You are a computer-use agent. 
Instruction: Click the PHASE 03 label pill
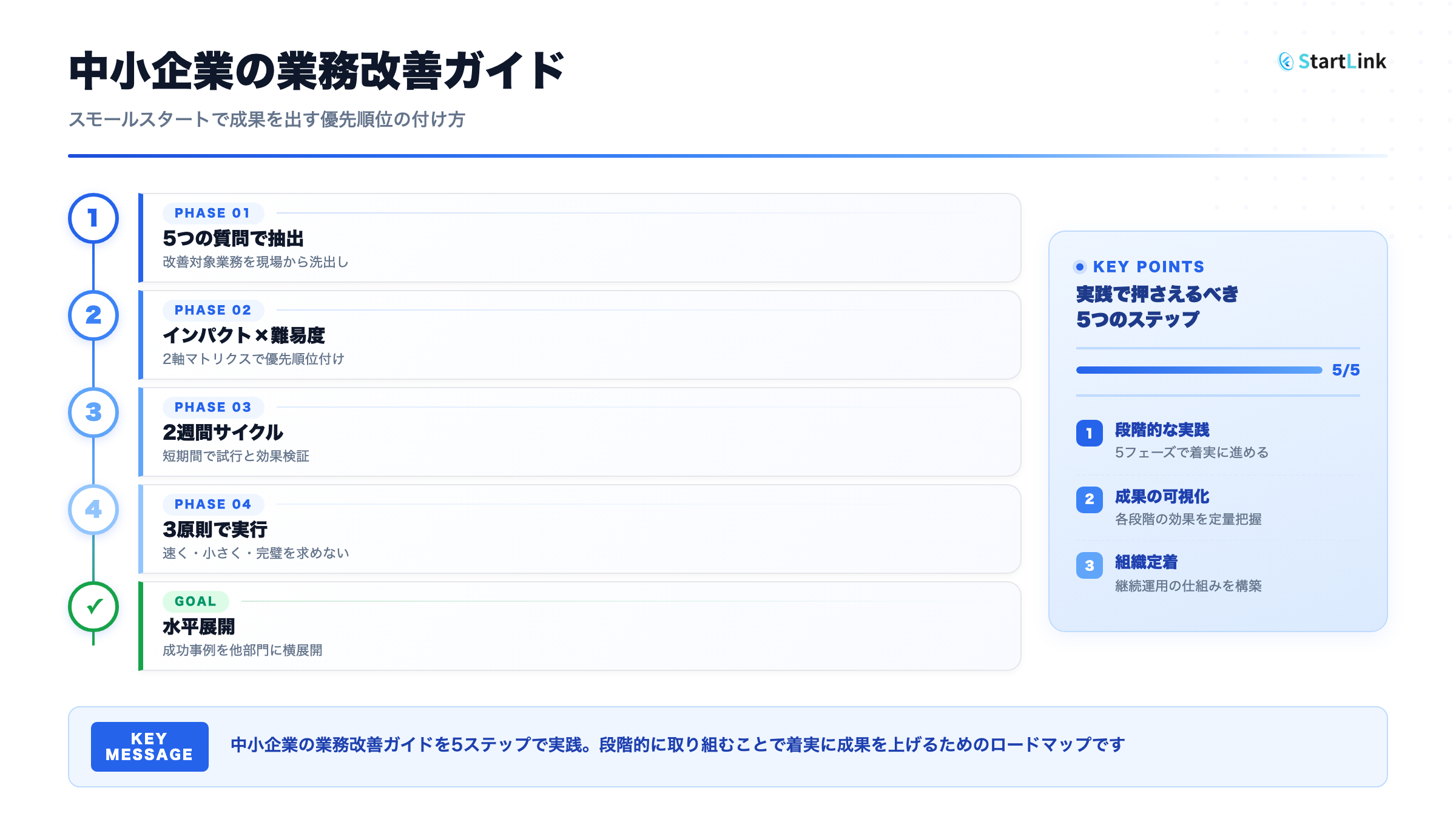coord(212,407)
